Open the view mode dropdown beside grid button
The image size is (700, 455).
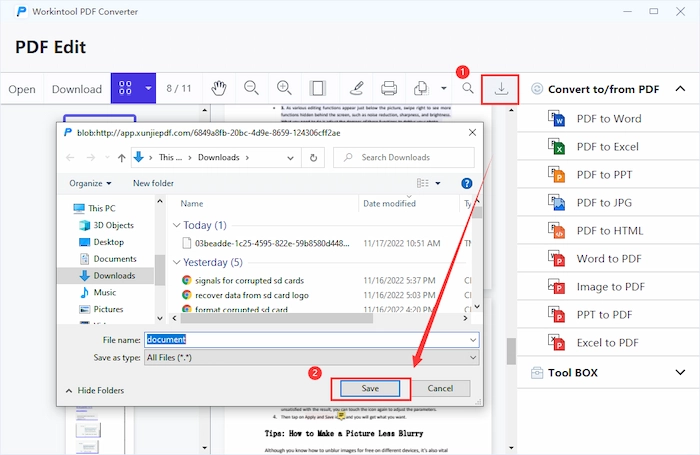coord(148,88)
